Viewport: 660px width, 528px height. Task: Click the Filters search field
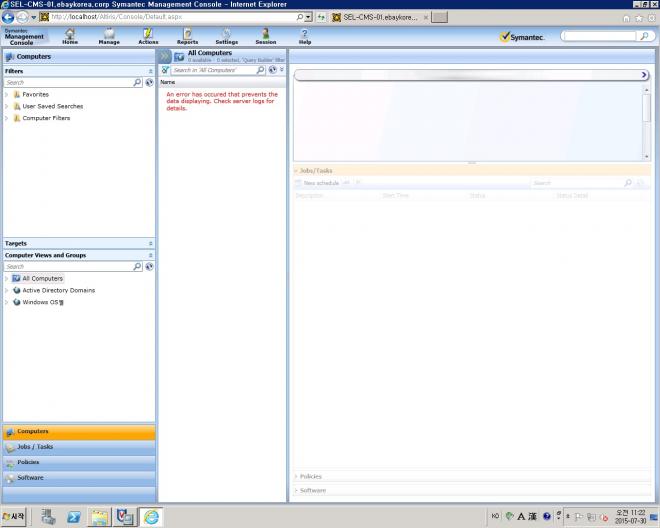point(69,83)
